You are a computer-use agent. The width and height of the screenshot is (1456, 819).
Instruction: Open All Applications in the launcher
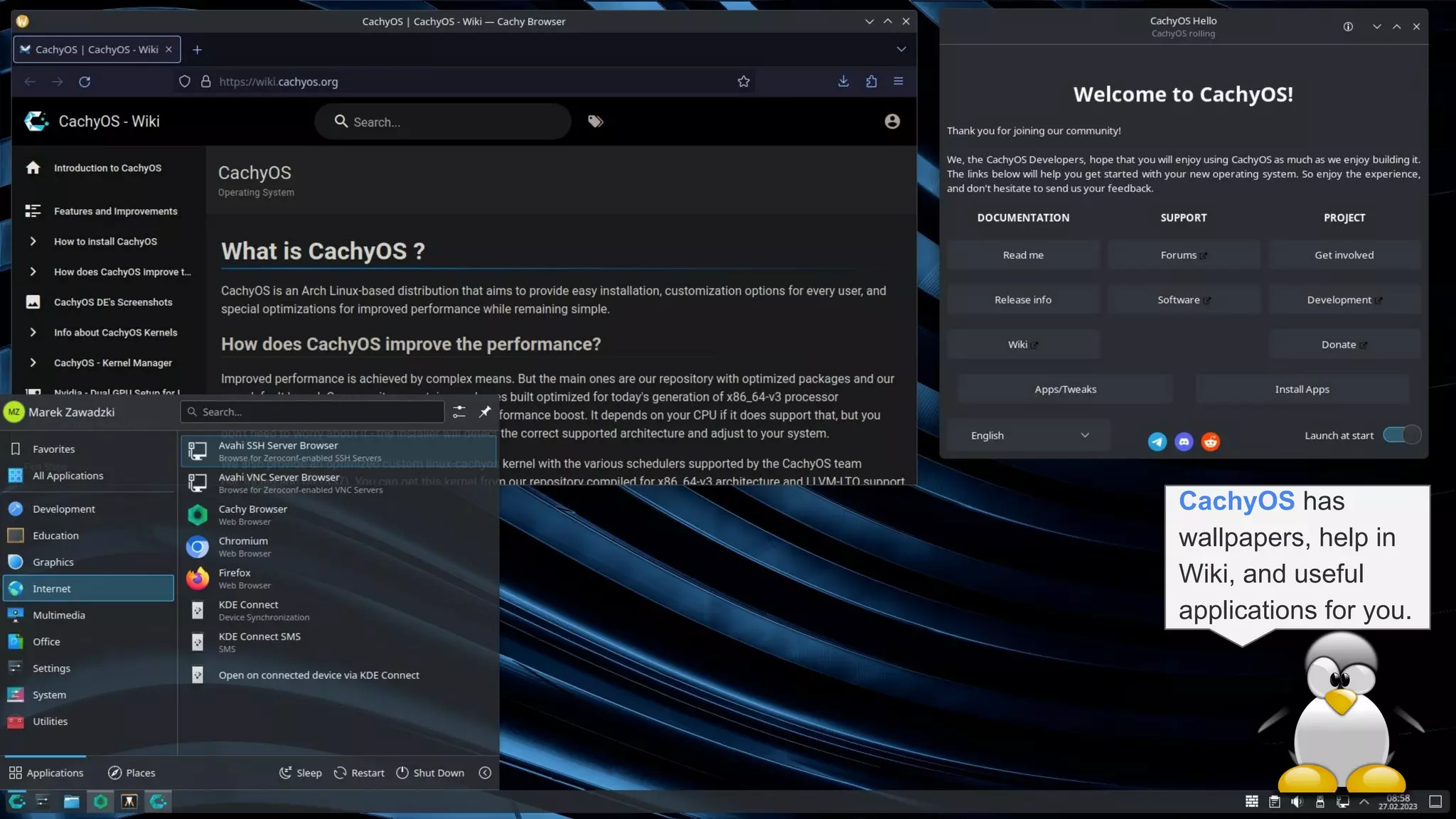(89, 476)
